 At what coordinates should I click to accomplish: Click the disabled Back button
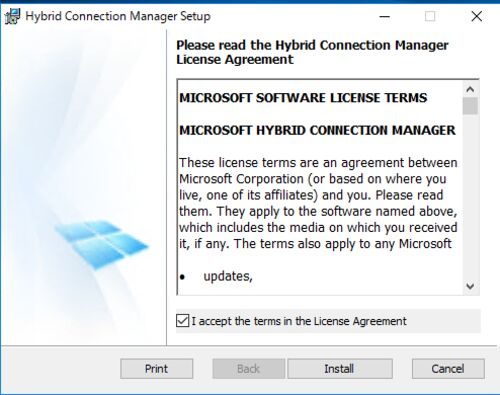tap(249, 369)
